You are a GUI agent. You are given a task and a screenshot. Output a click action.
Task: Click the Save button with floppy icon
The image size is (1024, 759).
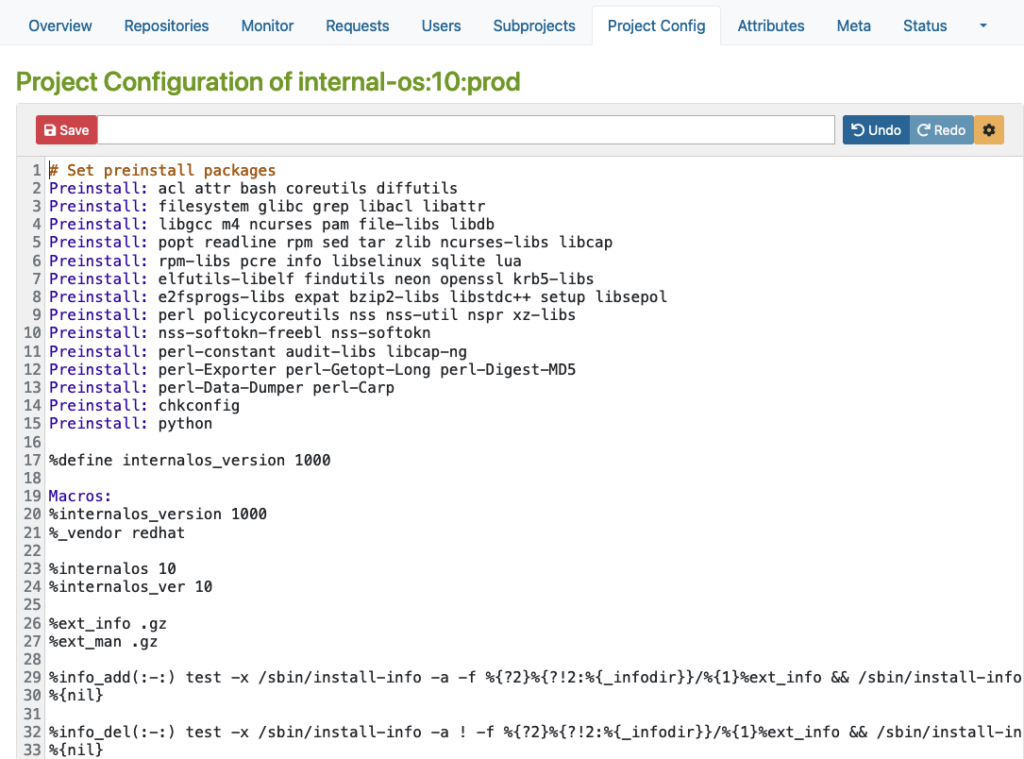(66, 130)
